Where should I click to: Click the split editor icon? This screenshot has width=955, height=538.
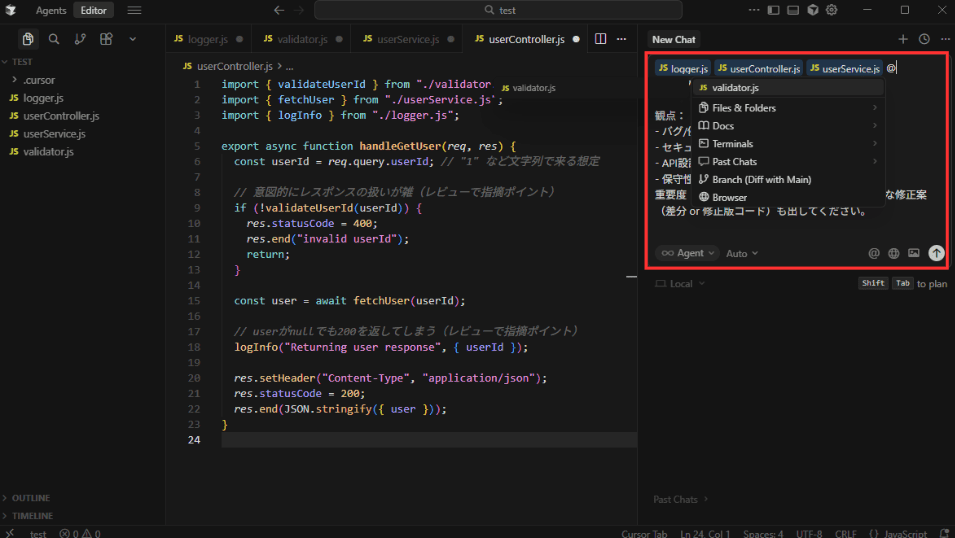600,39
